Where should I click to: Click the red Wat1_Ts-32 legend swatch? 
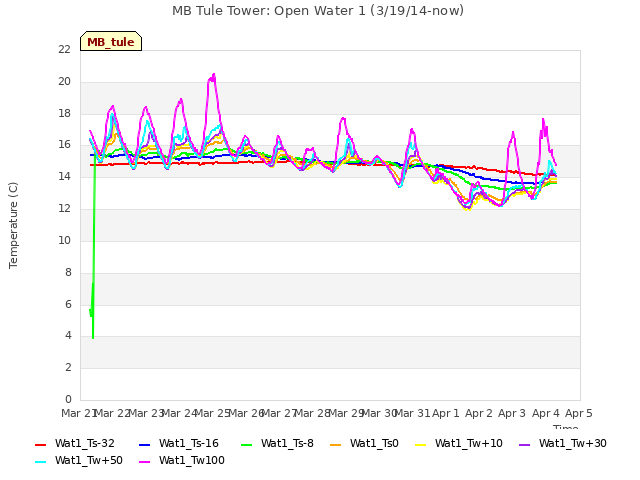tap(41, 444)
